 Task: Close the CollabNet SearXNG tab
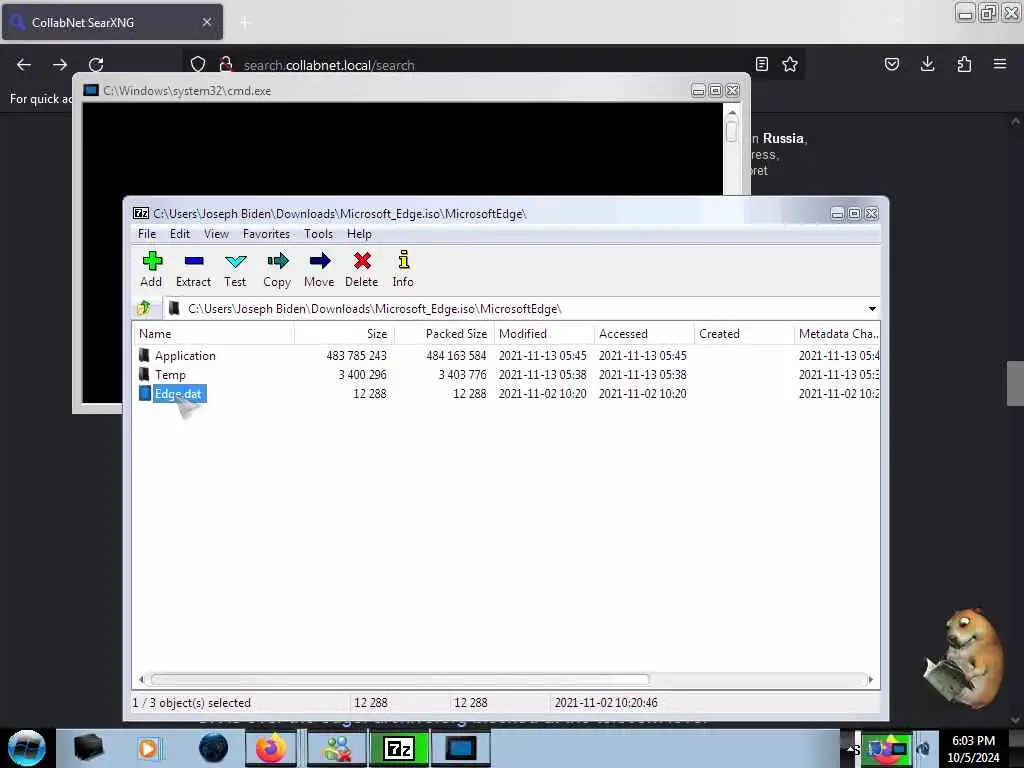(x=207, y=22)
